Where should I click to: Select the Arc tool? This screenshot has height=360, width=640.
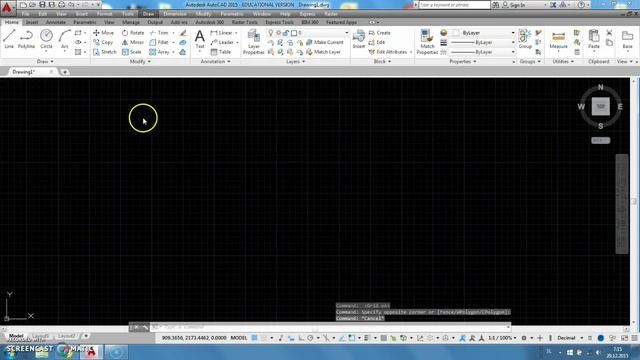[64, 39]
